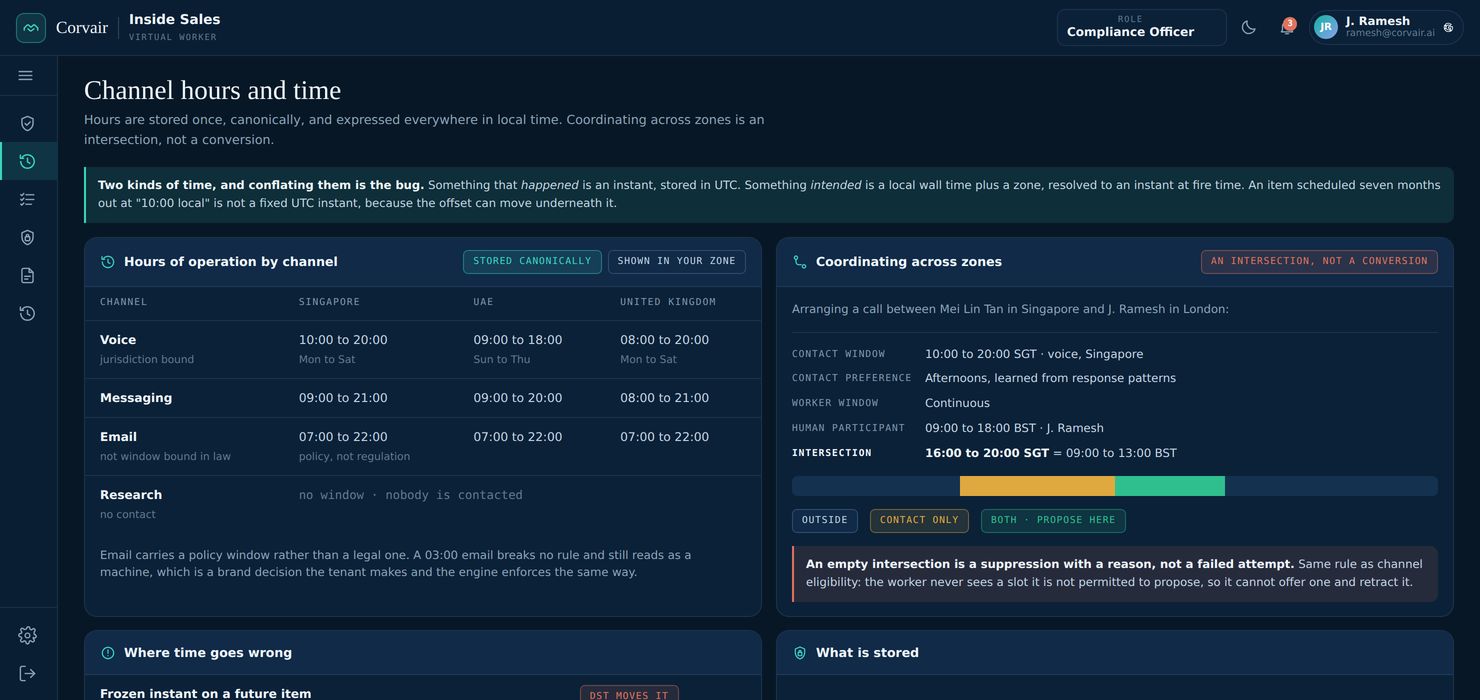This screenshot has width=1480, height=700.
Task: Click the shield check sidebar icon
Action: click(27, 123)
